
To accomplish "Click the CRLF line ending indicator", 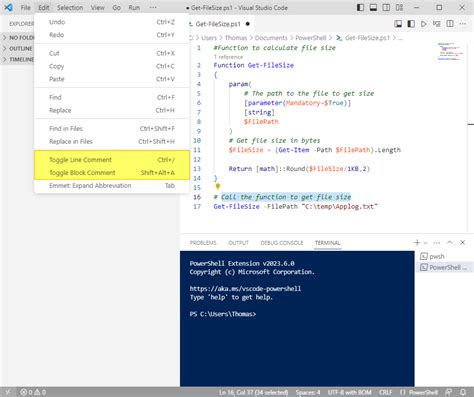I will 385,392.
